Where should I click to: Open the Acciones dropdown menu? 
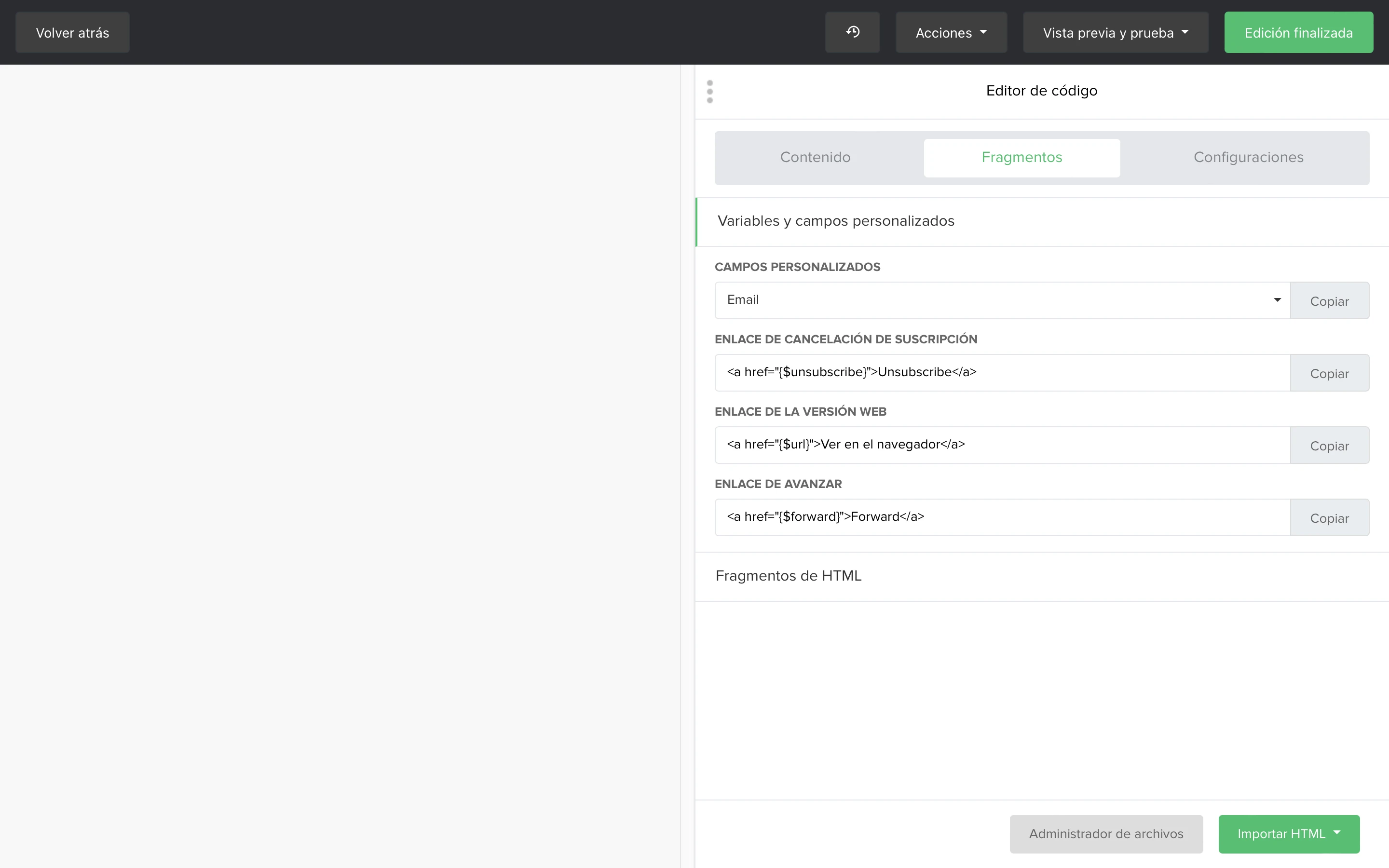[951, 33]
